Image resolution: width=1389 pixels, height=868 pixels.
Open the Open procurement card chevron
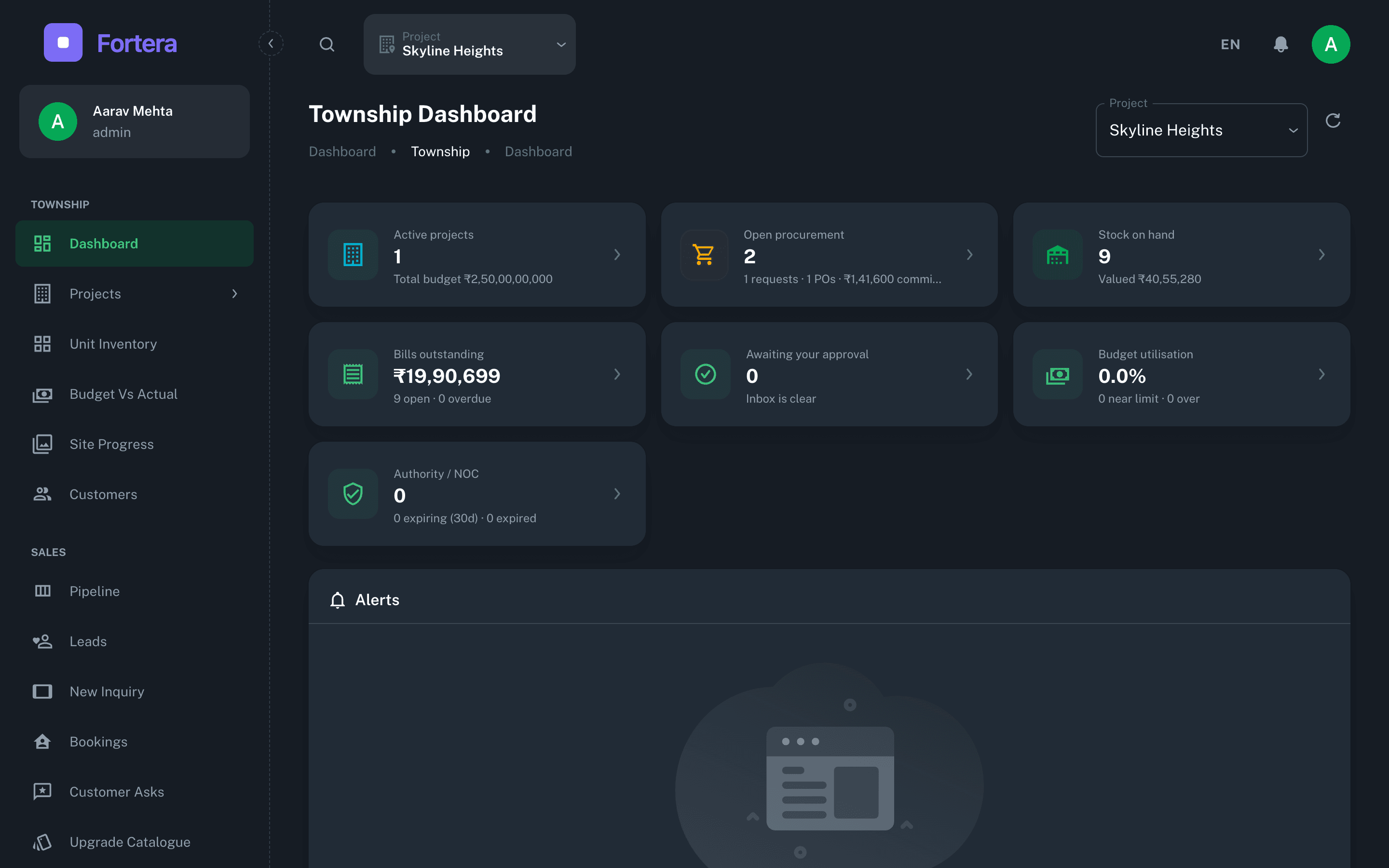tap(969, 255)
